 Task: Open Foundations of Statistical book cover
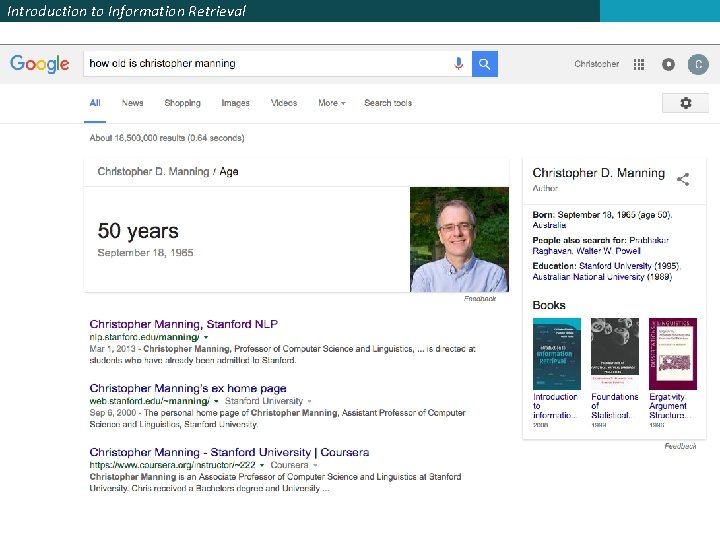[x=615, y=354]
